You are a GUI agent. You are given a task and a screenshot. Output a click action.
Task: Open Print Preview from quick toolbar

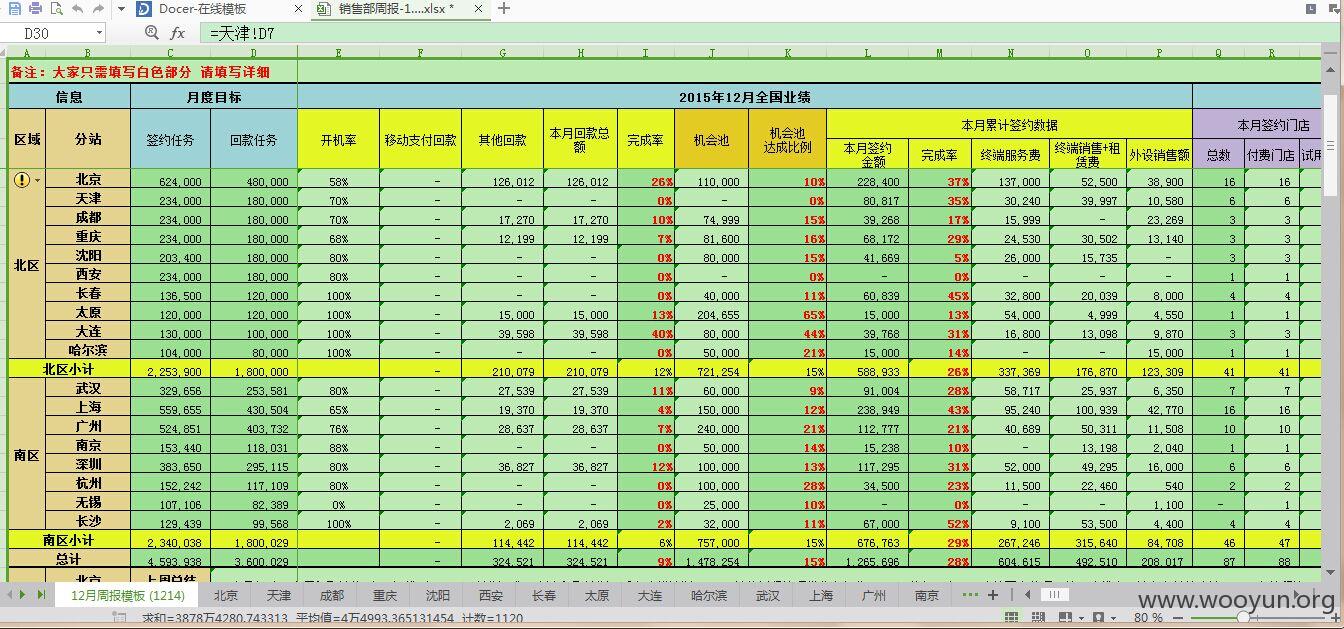[x=56, y=9]
